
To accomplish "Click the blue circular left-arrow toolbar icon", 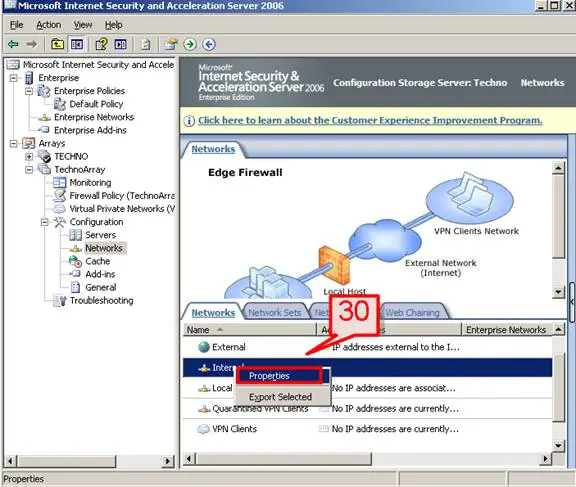I will coord(209,44).
